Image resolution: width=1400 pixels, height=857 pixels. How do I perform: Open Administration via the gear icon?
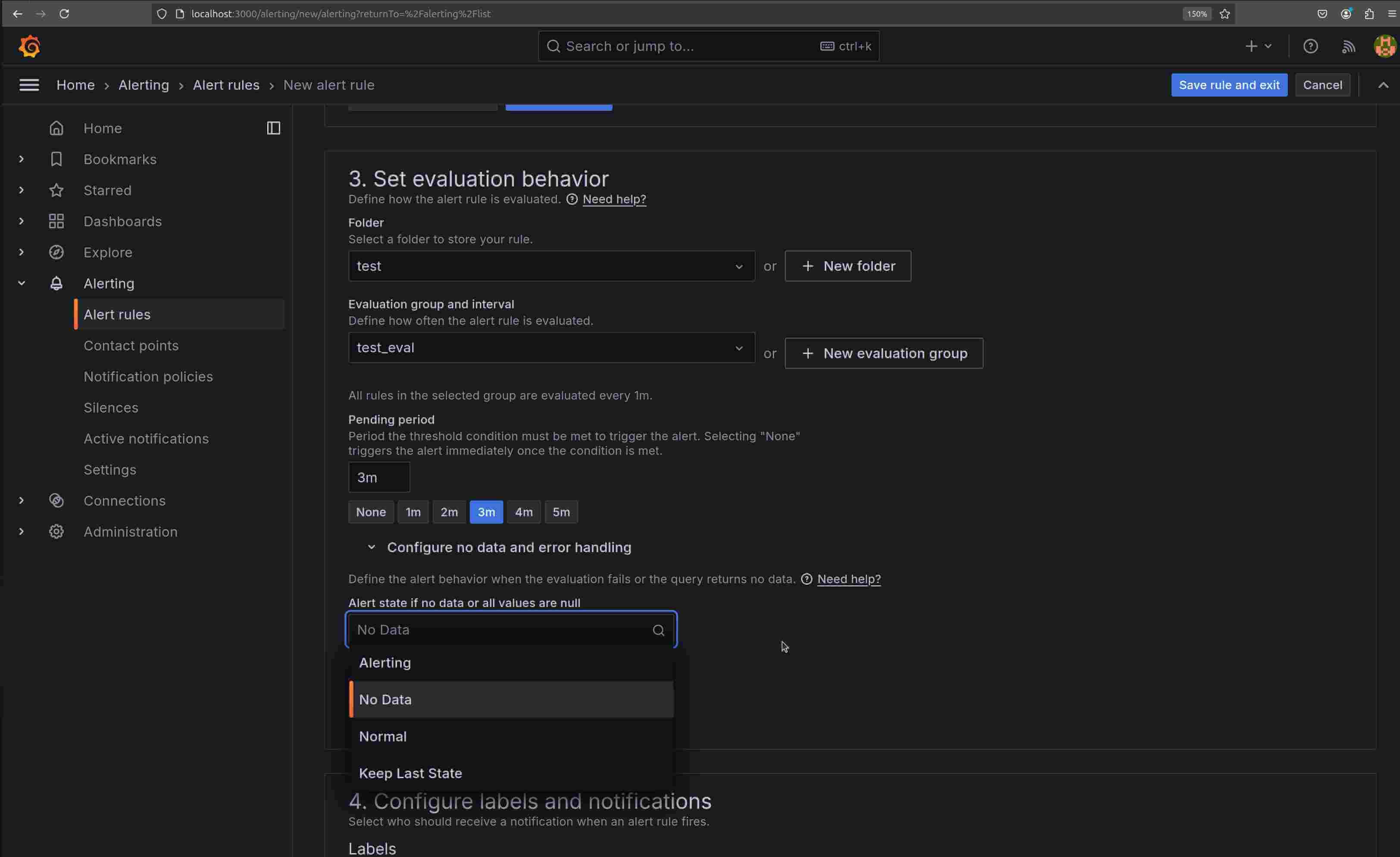tap(56, 532)
